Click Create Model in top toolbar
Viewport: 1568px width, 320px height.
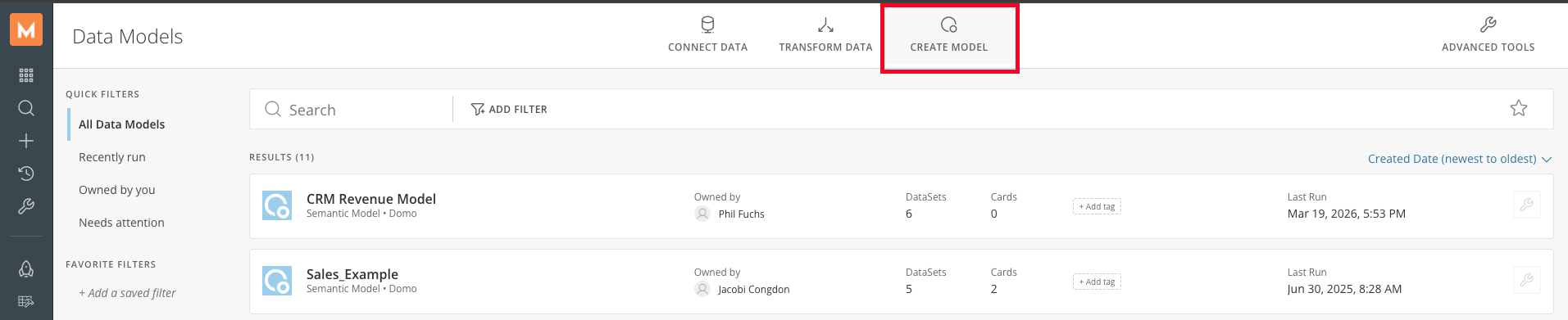[x=949, y=34]
